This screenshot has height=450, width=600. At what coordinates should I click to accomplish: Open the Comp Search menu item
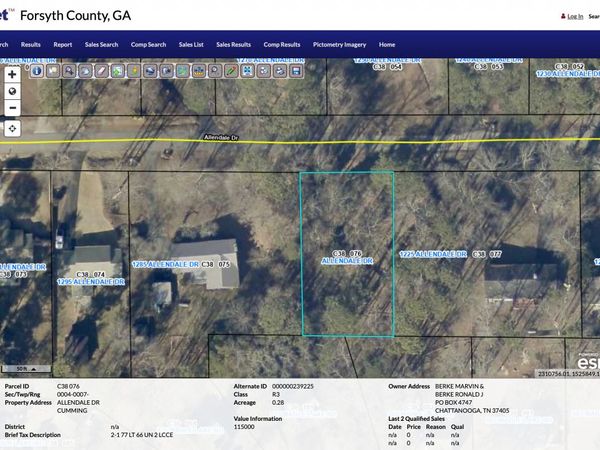148,44
